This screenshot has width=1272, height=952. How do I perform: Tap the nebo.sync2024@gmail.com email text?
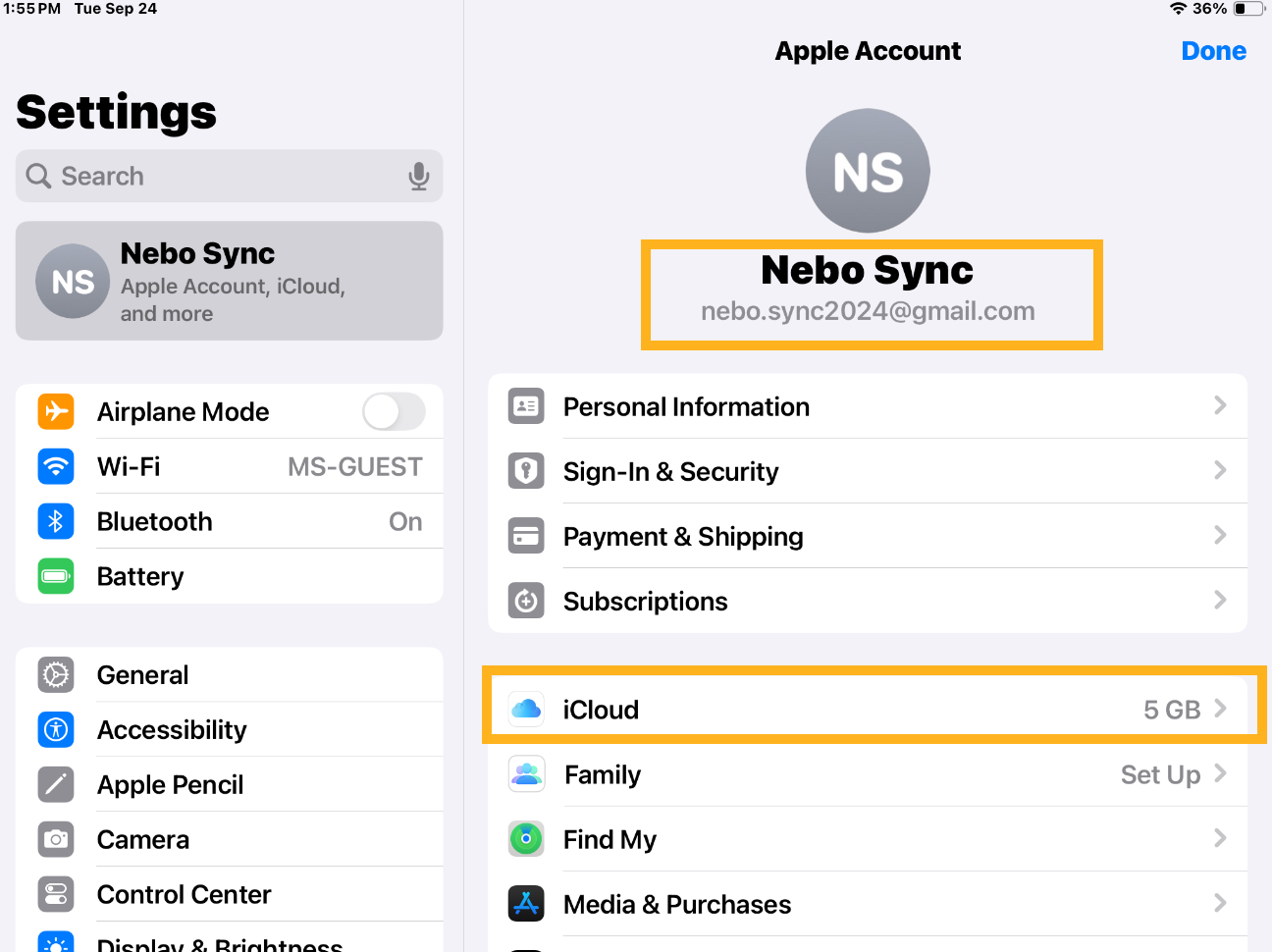868,311
